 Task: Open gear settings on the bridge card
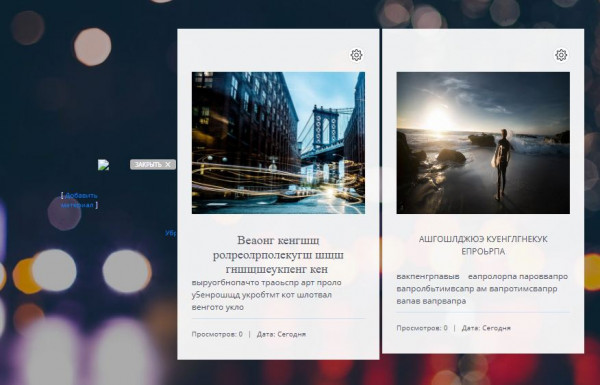click(x=356, y=55)
